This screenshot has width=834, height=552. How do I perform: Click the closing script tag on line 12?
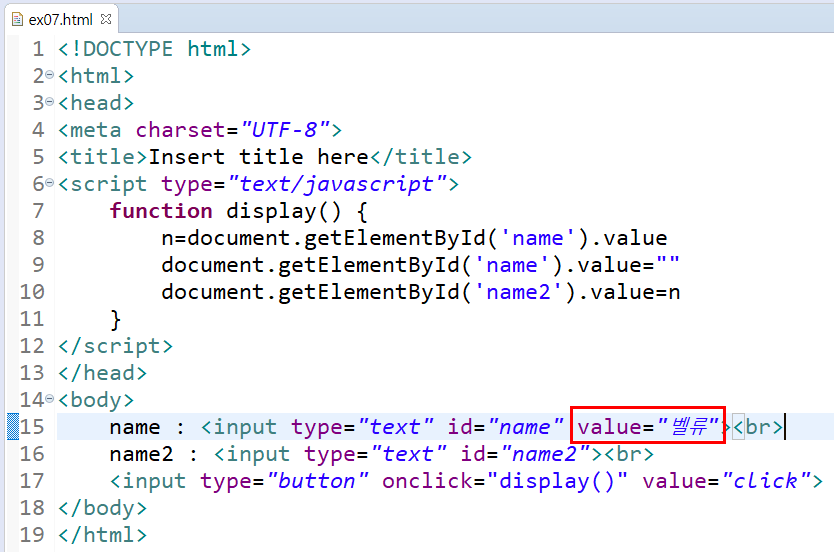point(115,346)
